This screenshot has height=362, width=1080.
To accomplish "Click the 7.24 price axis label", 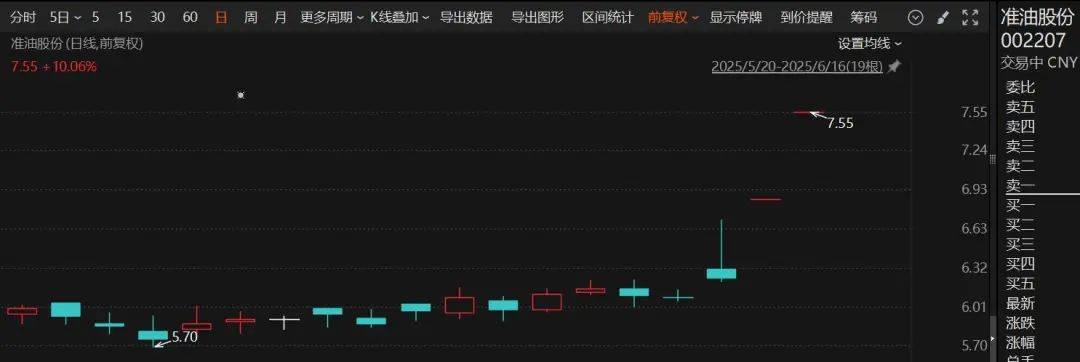I will tap(974, 150).
